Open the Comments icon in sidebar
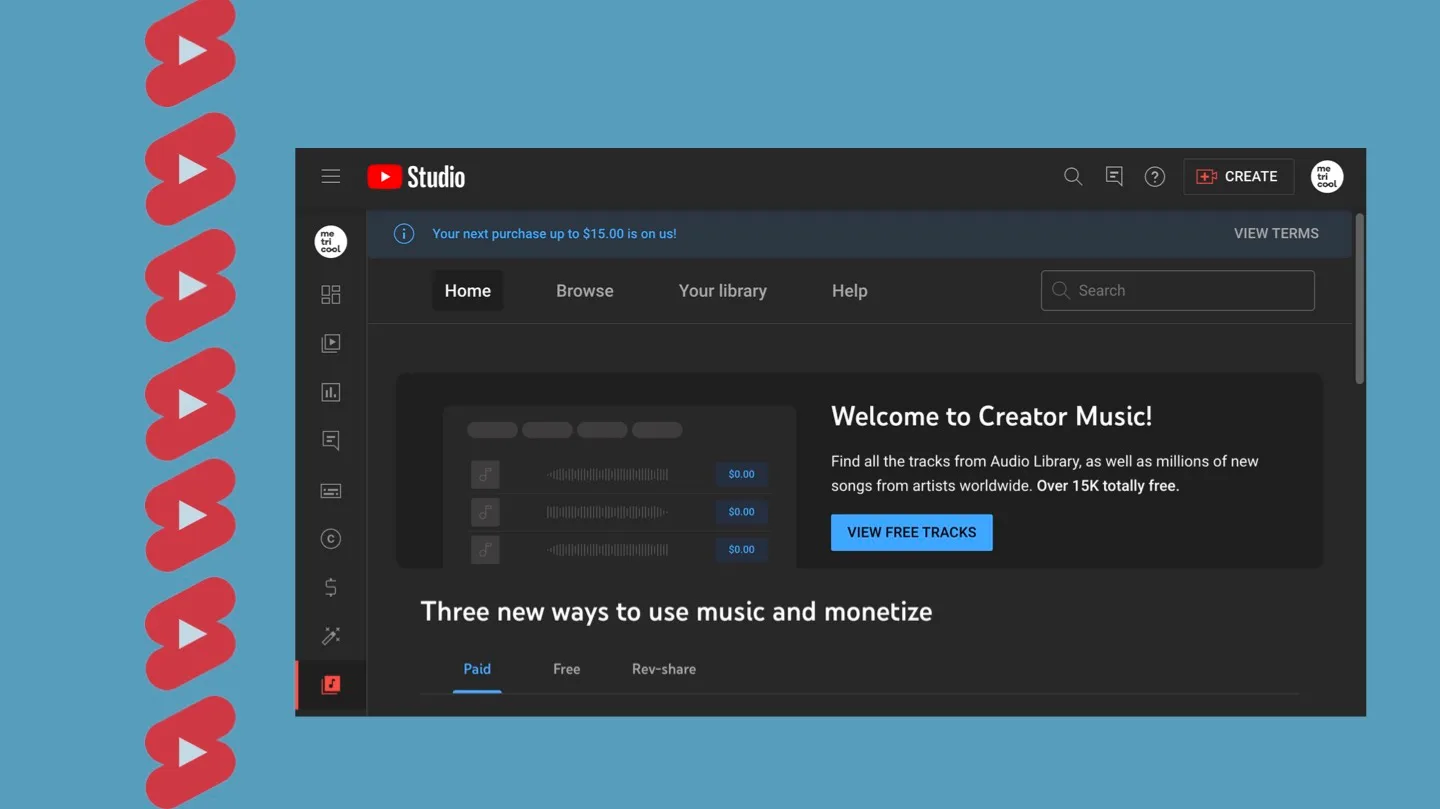Image resolution: width=1440 pixels, height=809 pixels. pyautogui.click(x=331, y=441)
